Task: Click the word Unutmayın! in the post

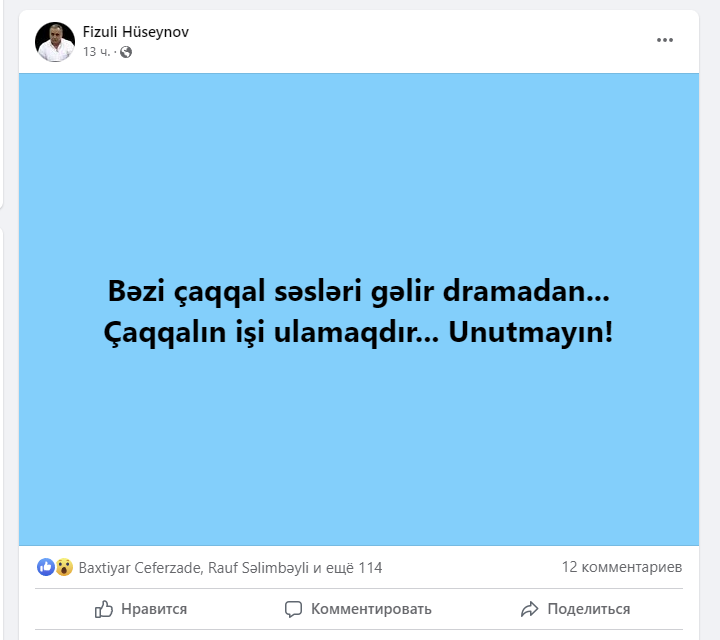Action: pos(531,331)
